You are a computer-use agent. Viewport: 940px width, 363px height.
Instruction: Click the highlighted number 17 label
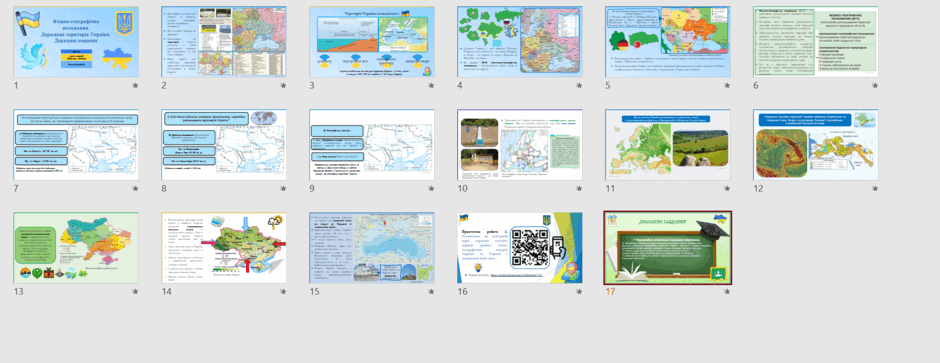click(x=610, y=292)
